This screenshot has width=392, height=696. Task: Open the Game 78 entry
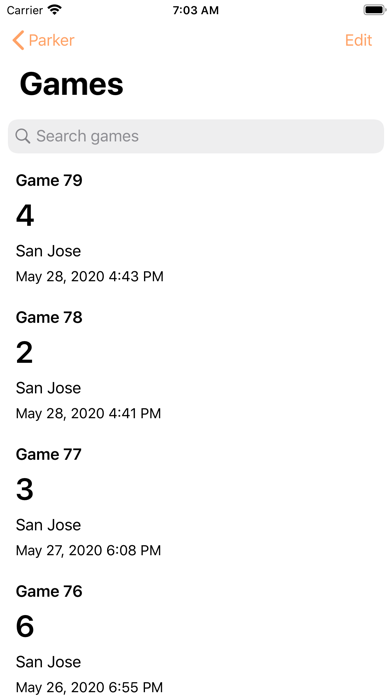[x=196, y=365]
